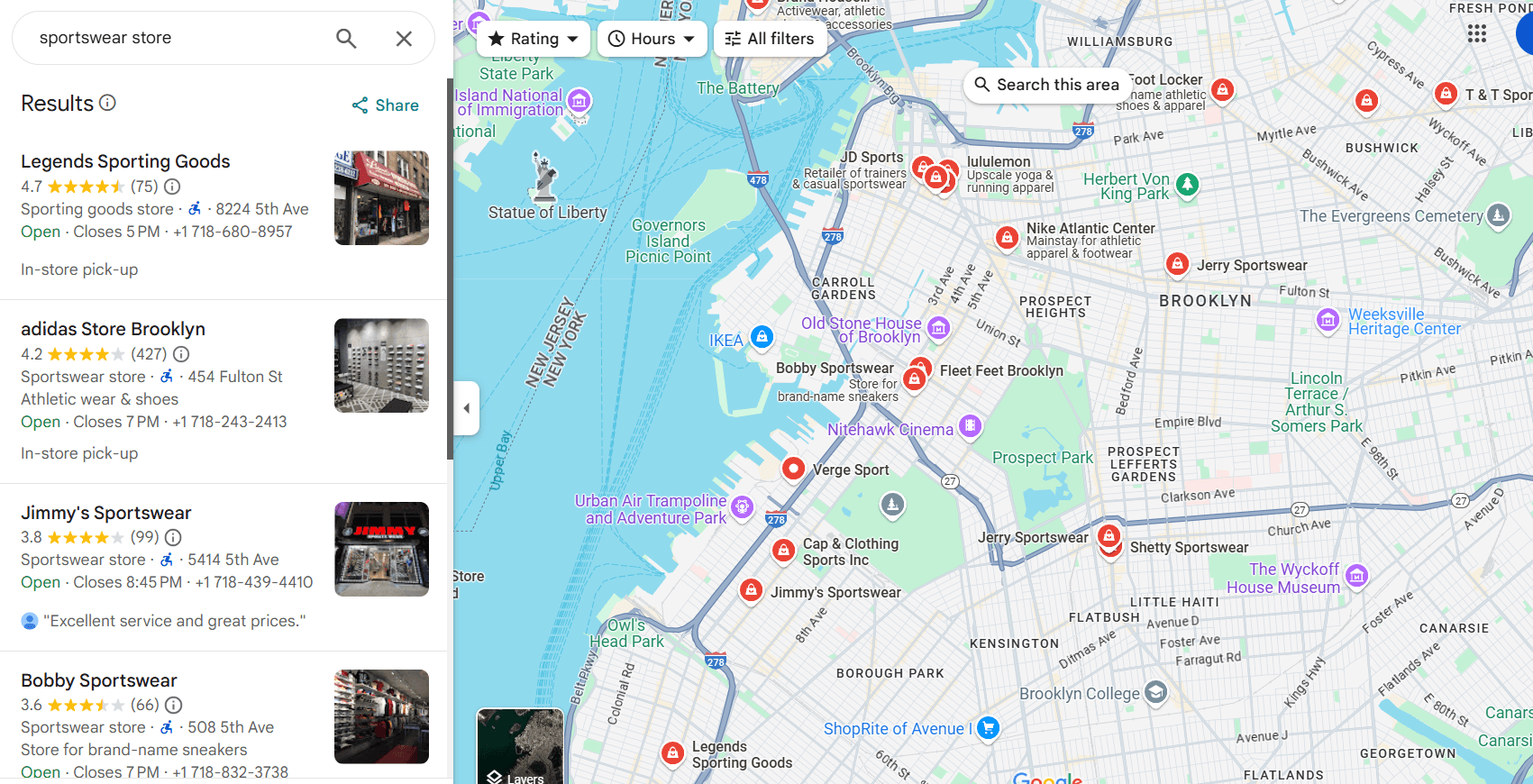View Jimmy's Sportswear storefront photo
Screen dimensions: 1533x784
click(381, 550)
